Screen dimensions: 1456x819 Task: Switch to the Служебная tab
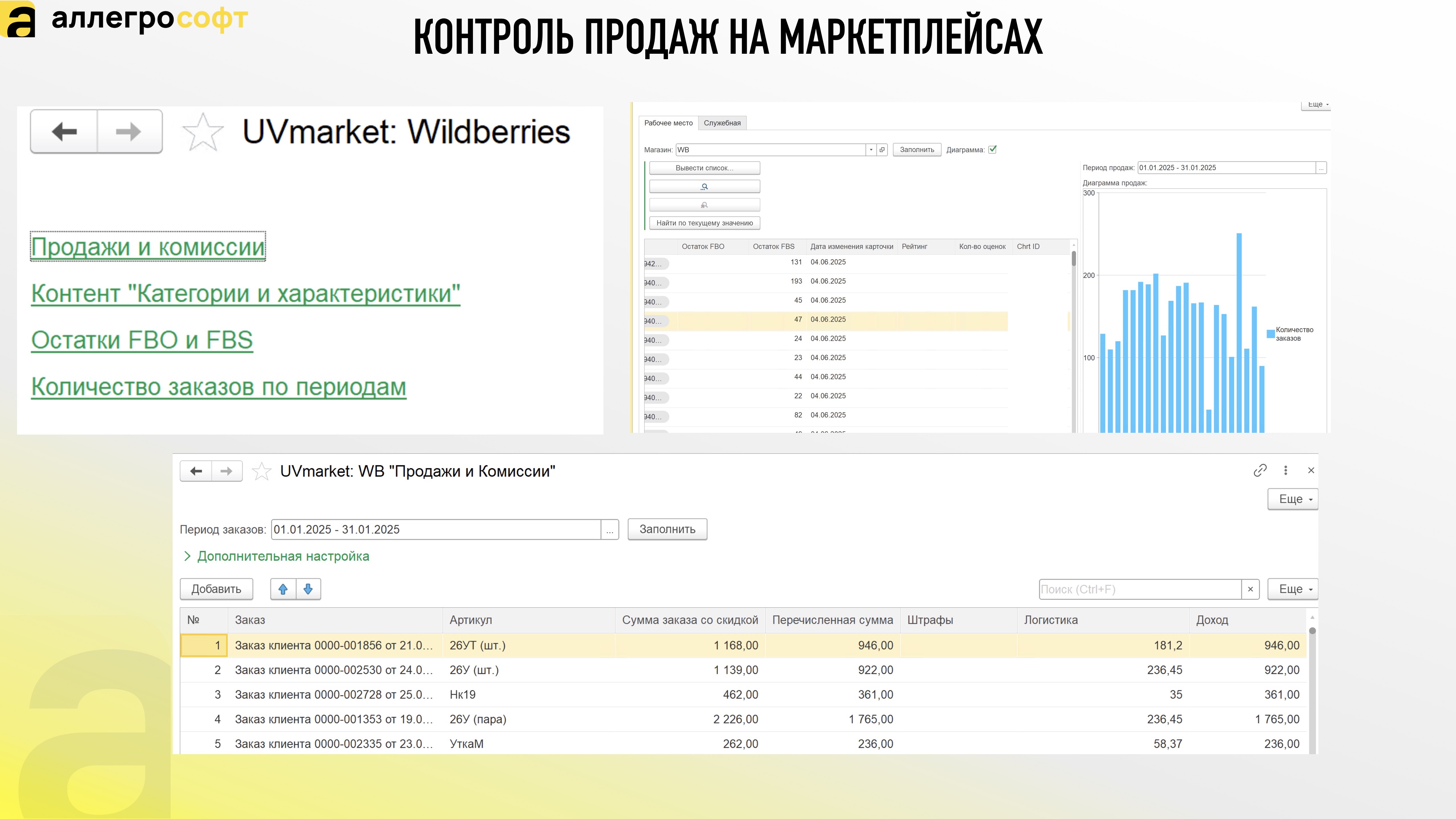point(722,123)
